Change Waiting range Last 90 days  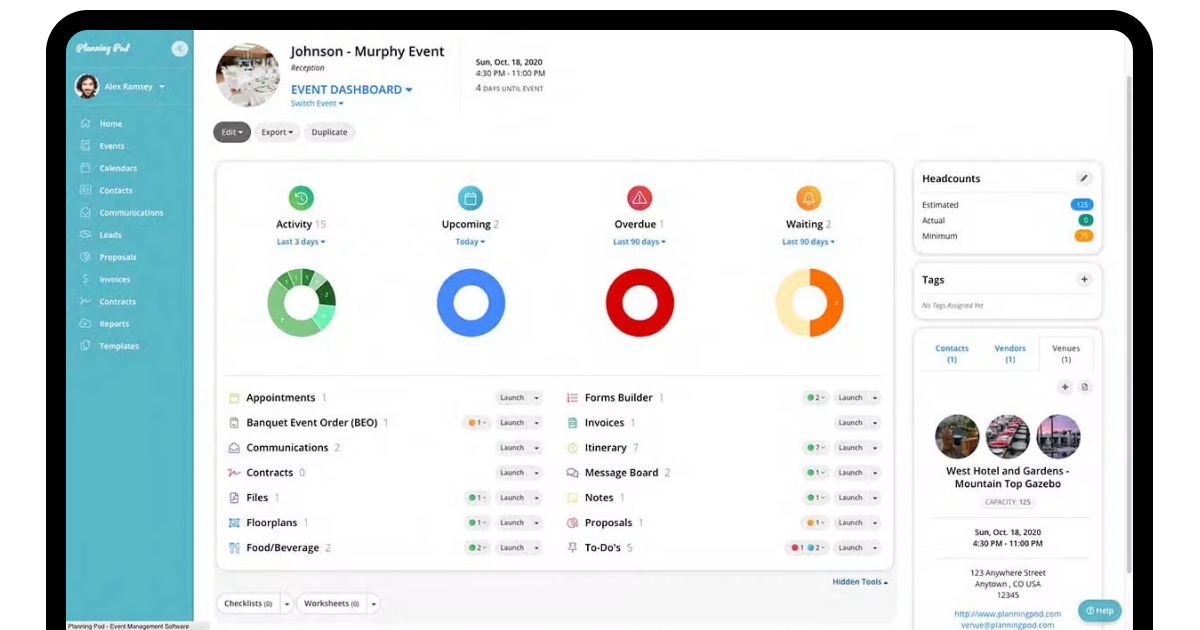pos(808,242)
